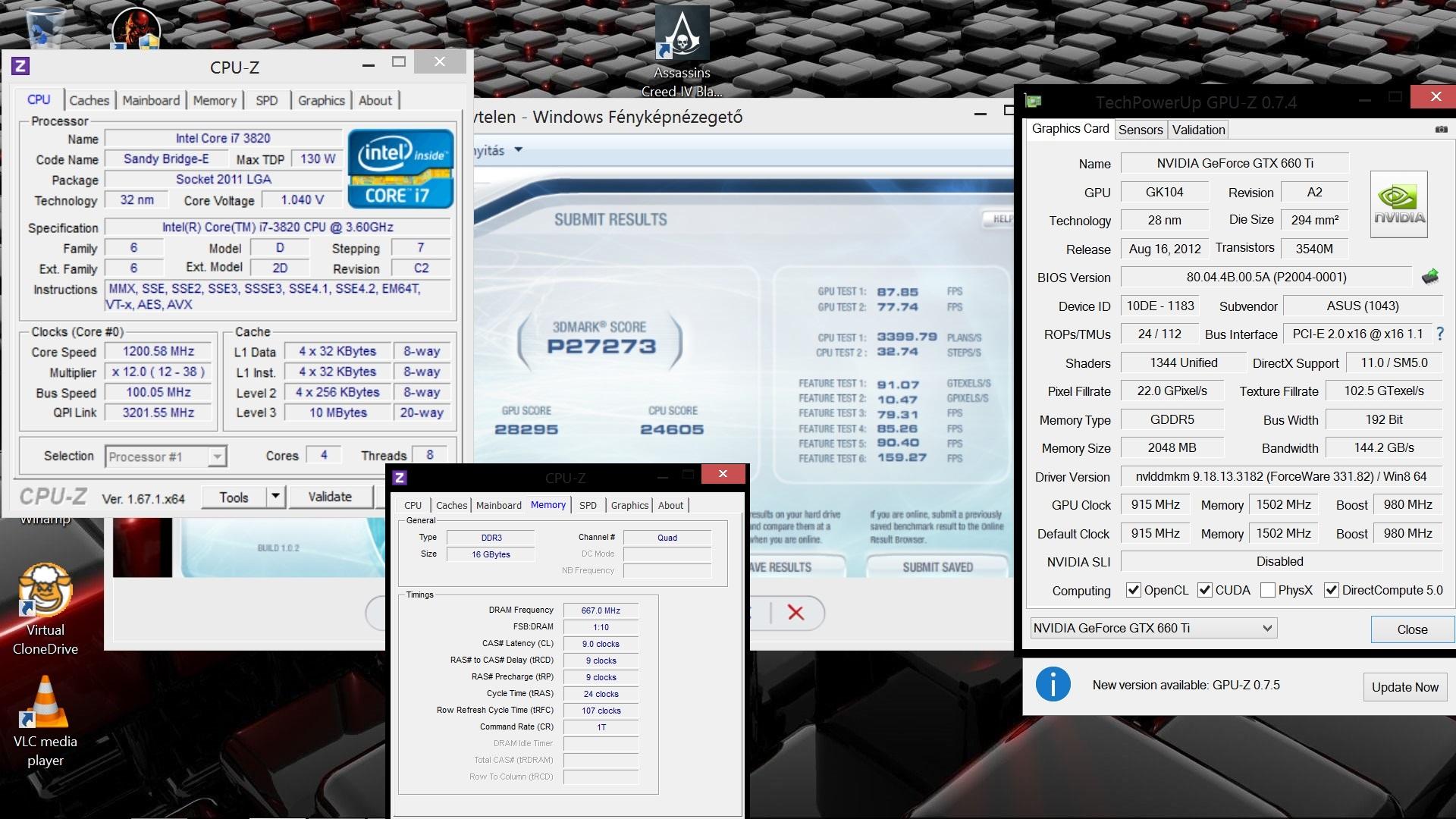Viewport: 1456px width, 819px height.
Task: Click the NVIDIA logo in GPU-Z
Action: [x=1398, y=205]
